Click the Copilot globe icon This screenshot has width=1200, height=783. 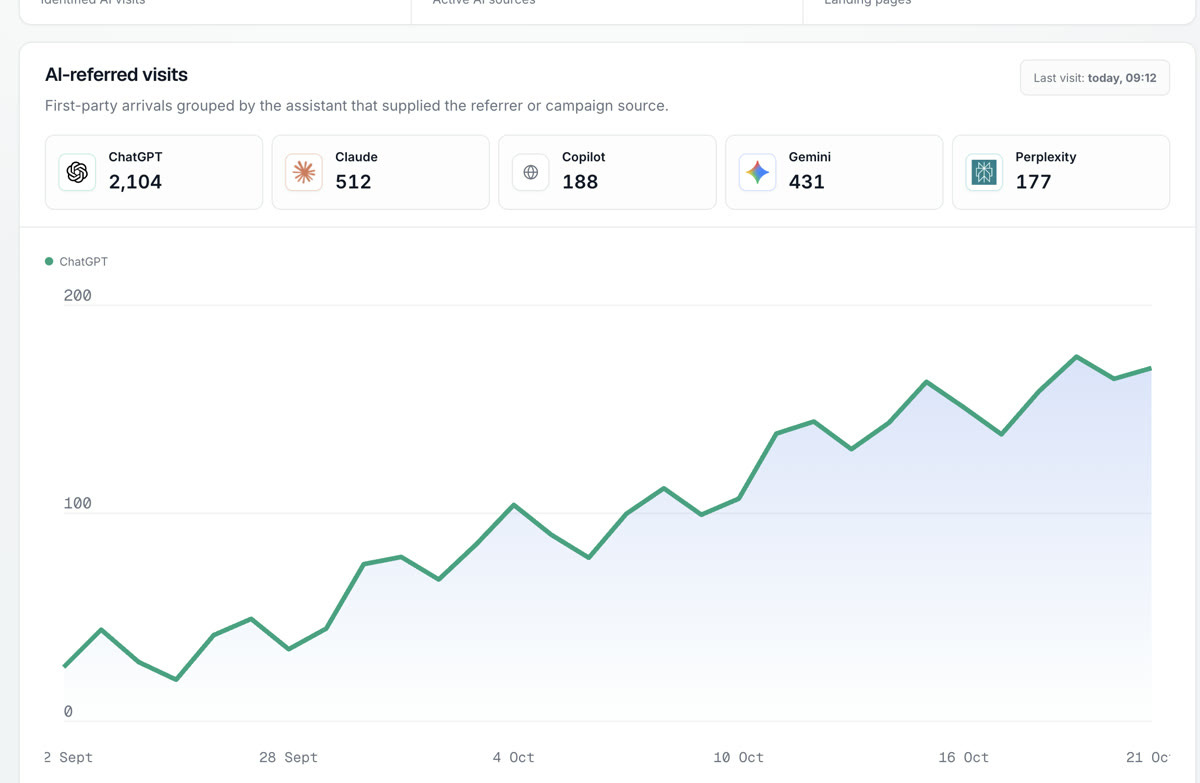(531, 172)
